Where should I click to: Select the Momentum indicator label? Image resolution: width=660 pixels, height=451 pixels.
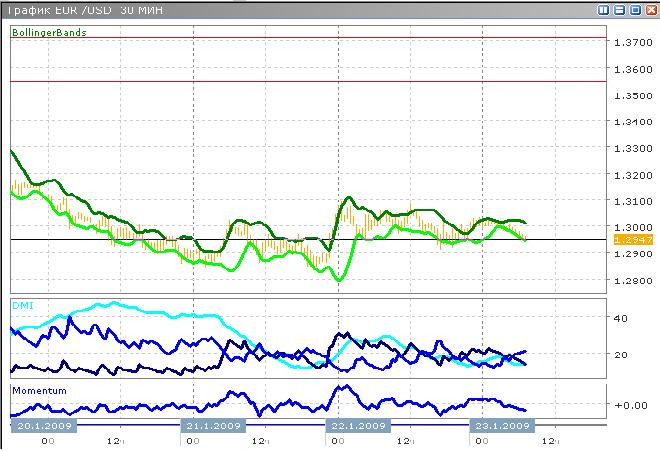point(39,389)
